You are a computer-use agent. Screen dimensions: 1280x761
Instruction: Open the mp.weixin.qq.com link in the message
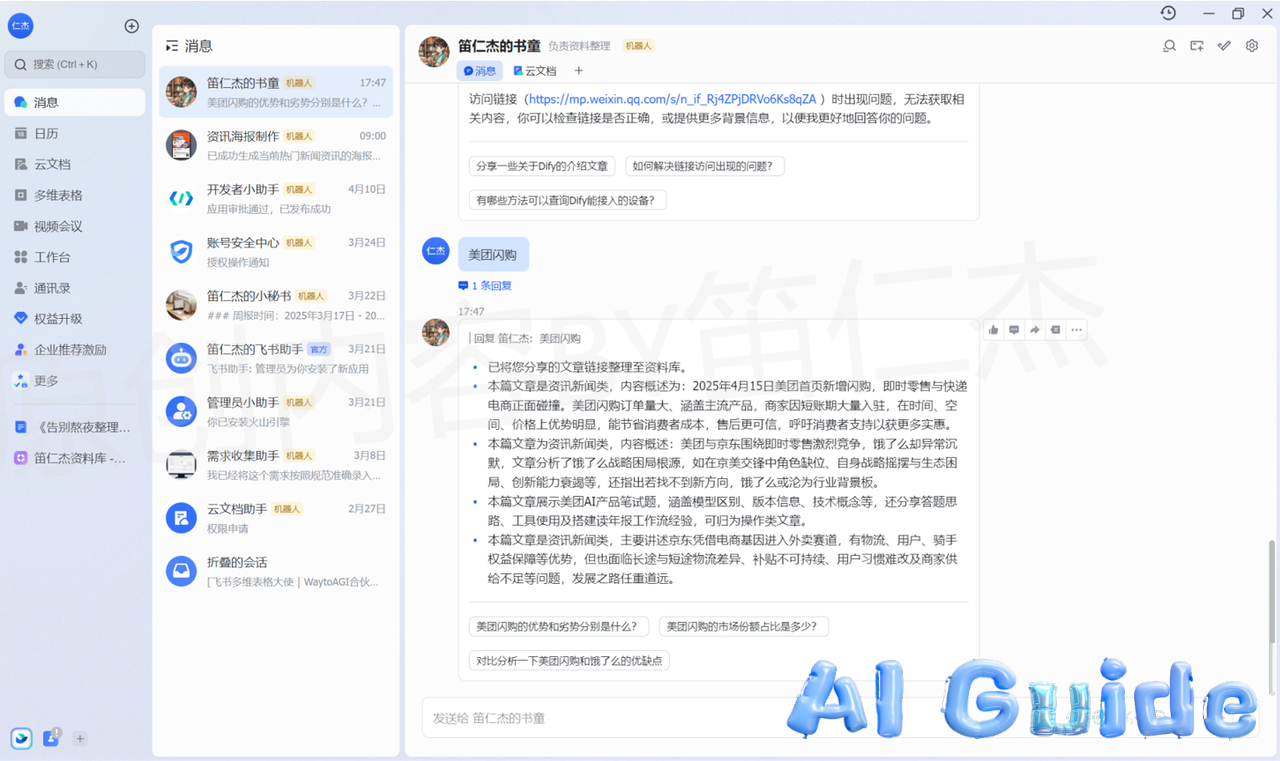(672, 99)
